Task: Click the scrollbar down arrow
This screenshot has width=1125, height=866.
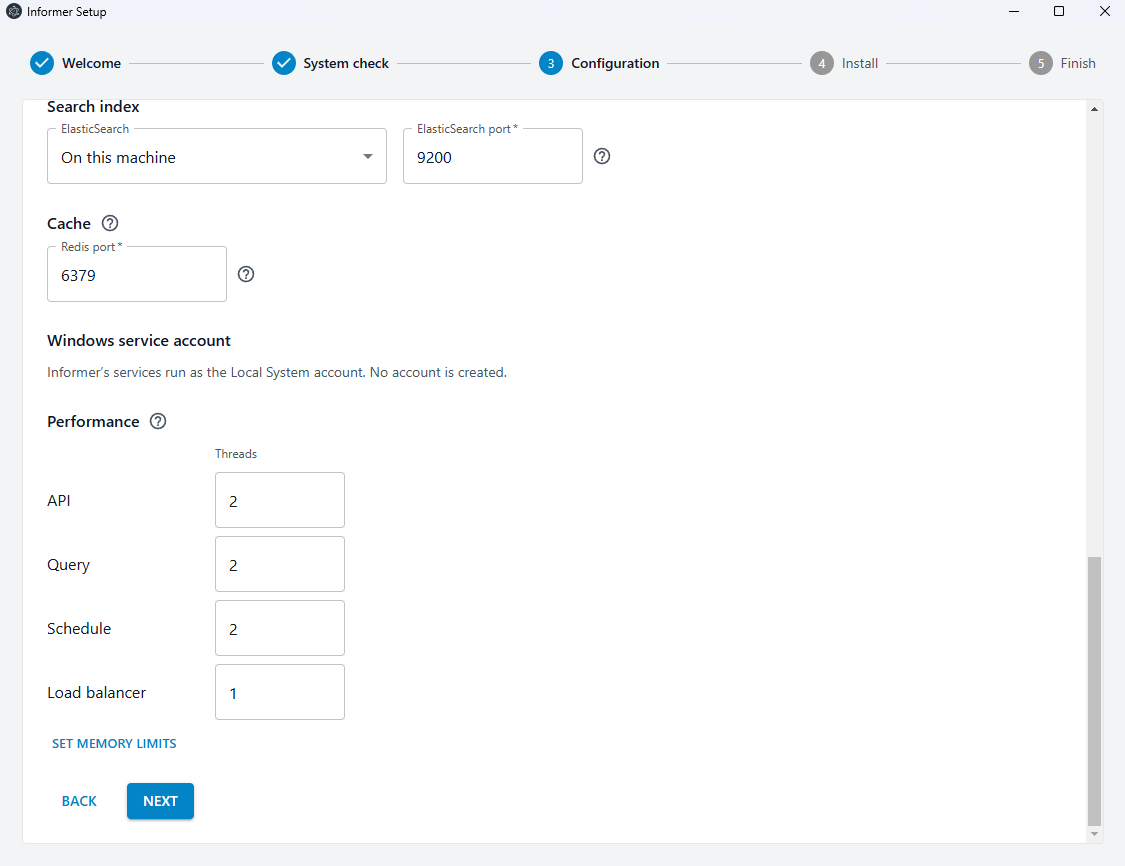Action: [x=1094, y=834]
